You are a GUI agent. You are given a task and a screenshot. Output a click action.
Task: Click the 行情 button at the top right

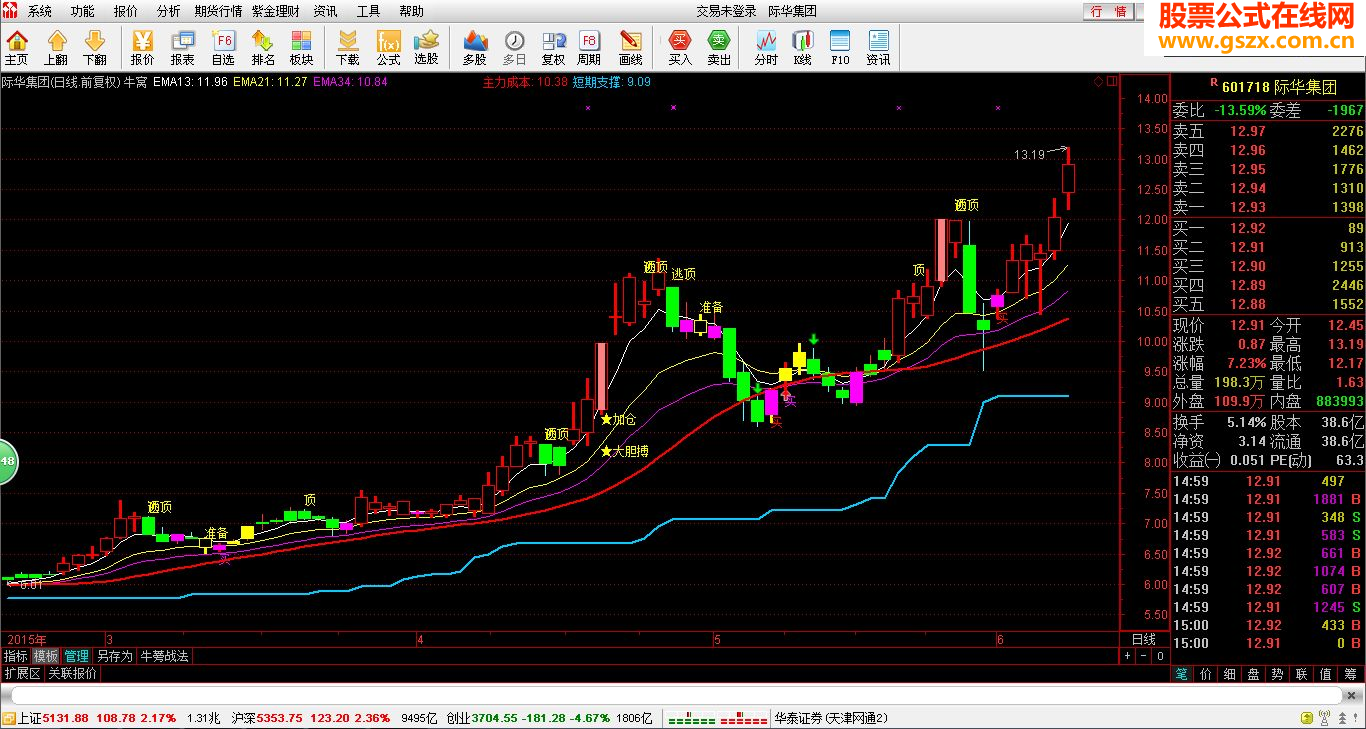1110,12
